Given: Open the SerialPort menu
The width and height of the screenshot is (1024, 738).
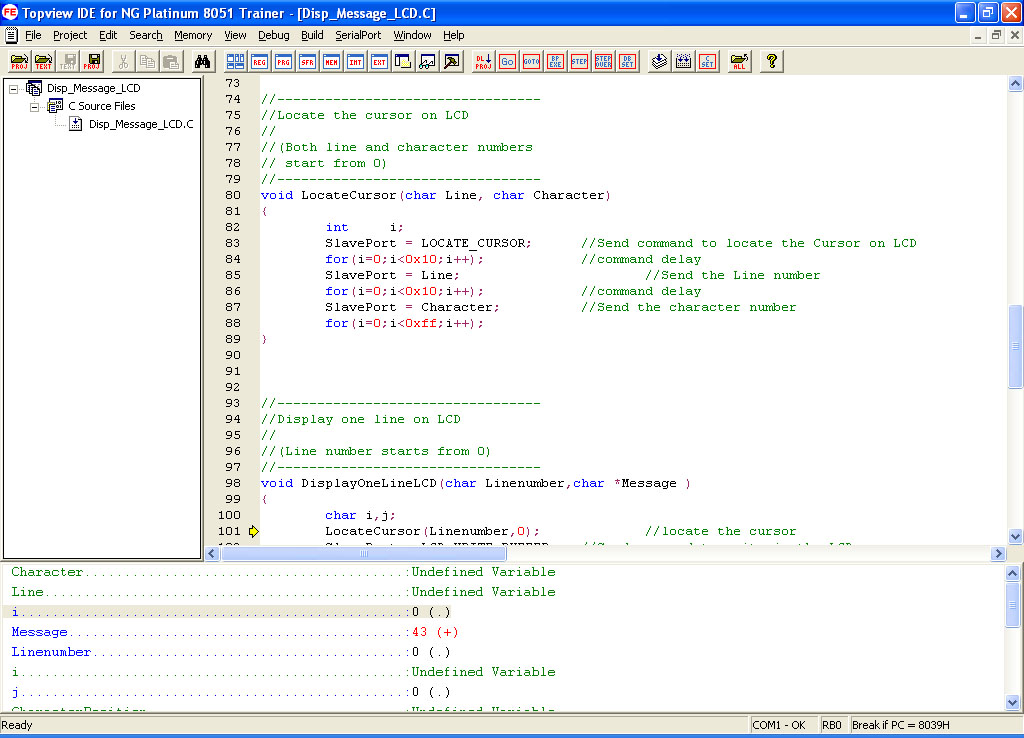Looking at the screenshot, I should 358,35.
